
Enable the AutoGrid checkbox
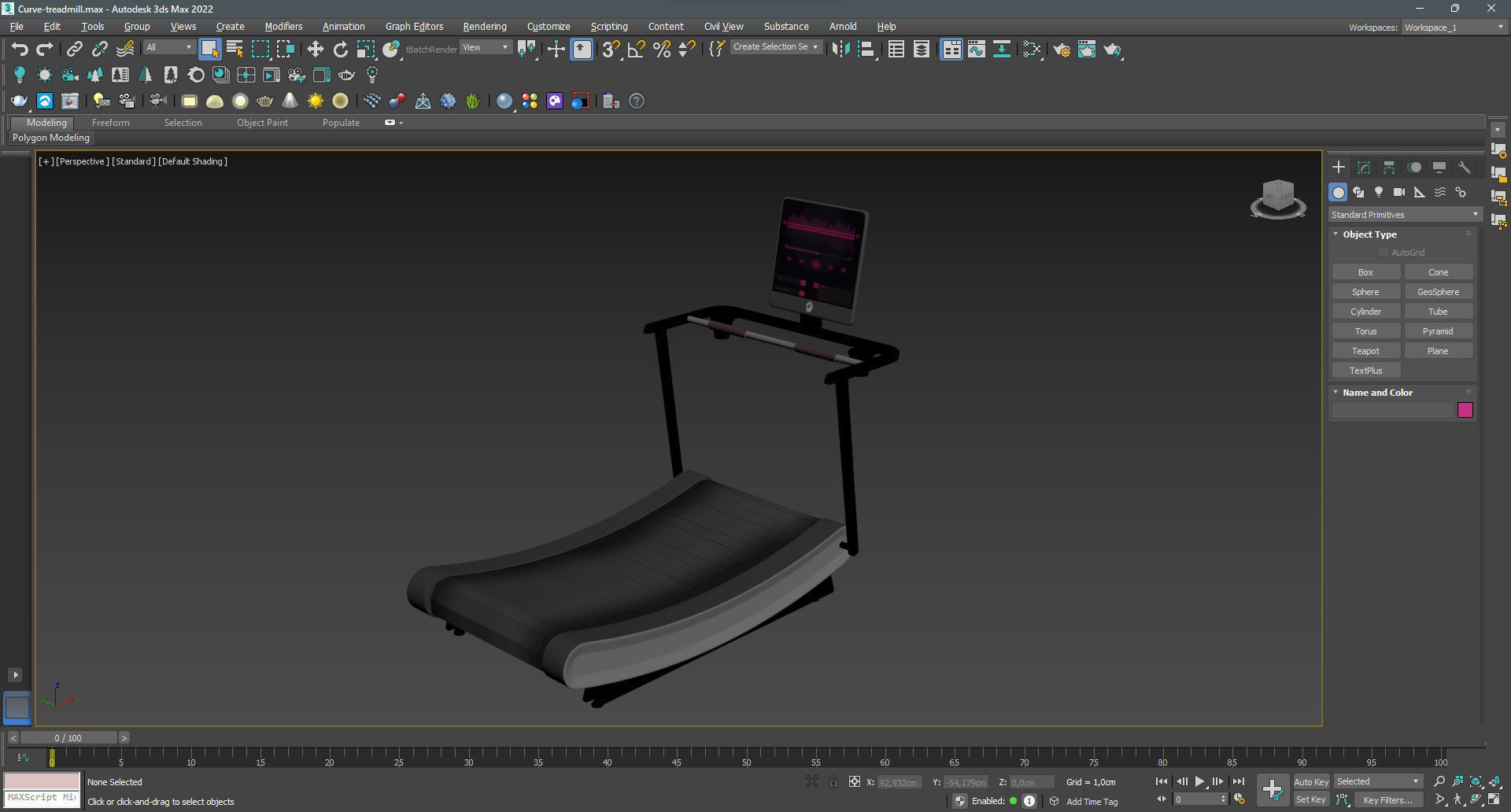[1384, 252]
